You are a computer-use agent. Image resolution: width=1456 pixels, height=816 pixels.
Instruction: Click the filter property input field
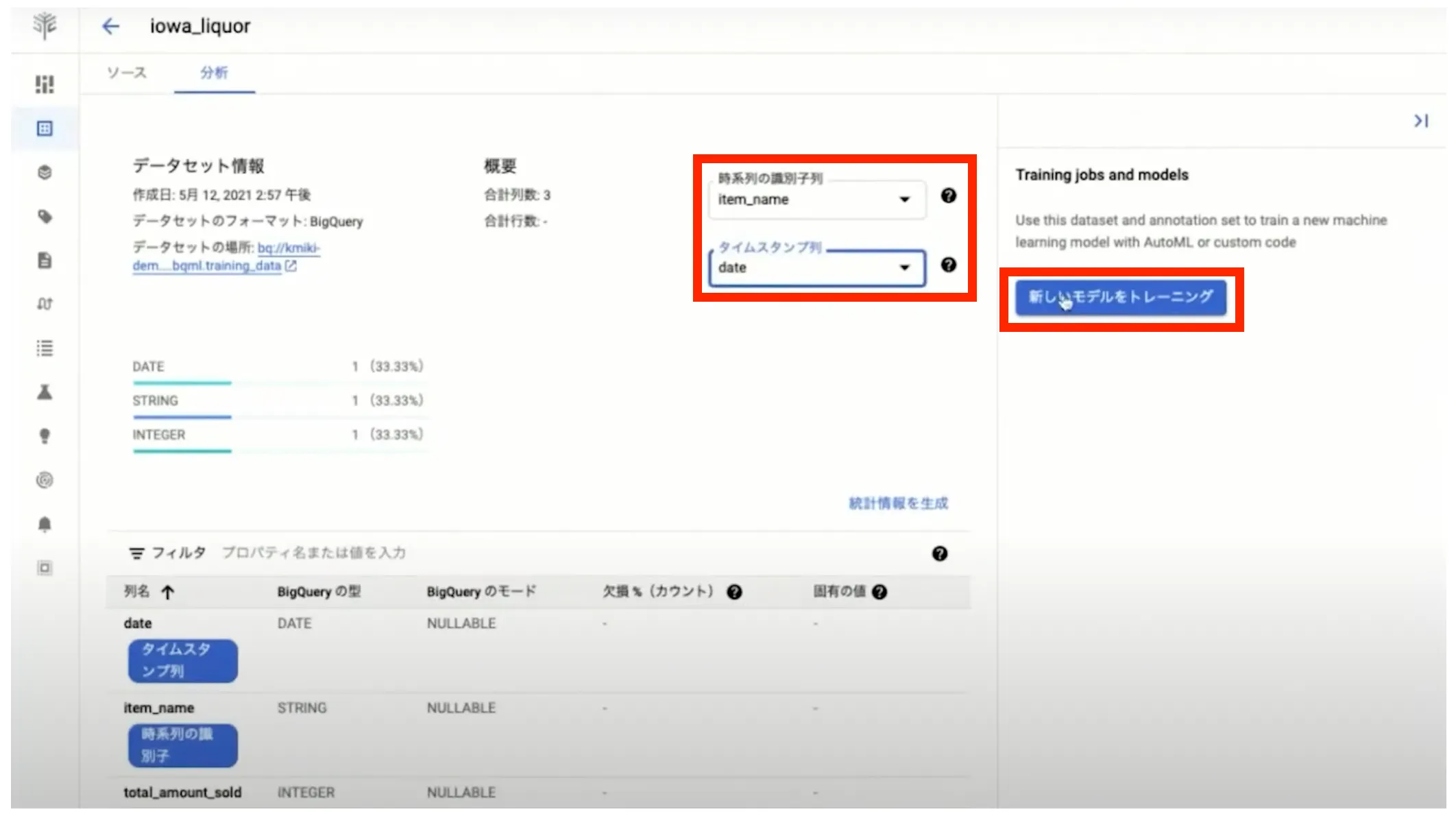[x=314, y=553]
